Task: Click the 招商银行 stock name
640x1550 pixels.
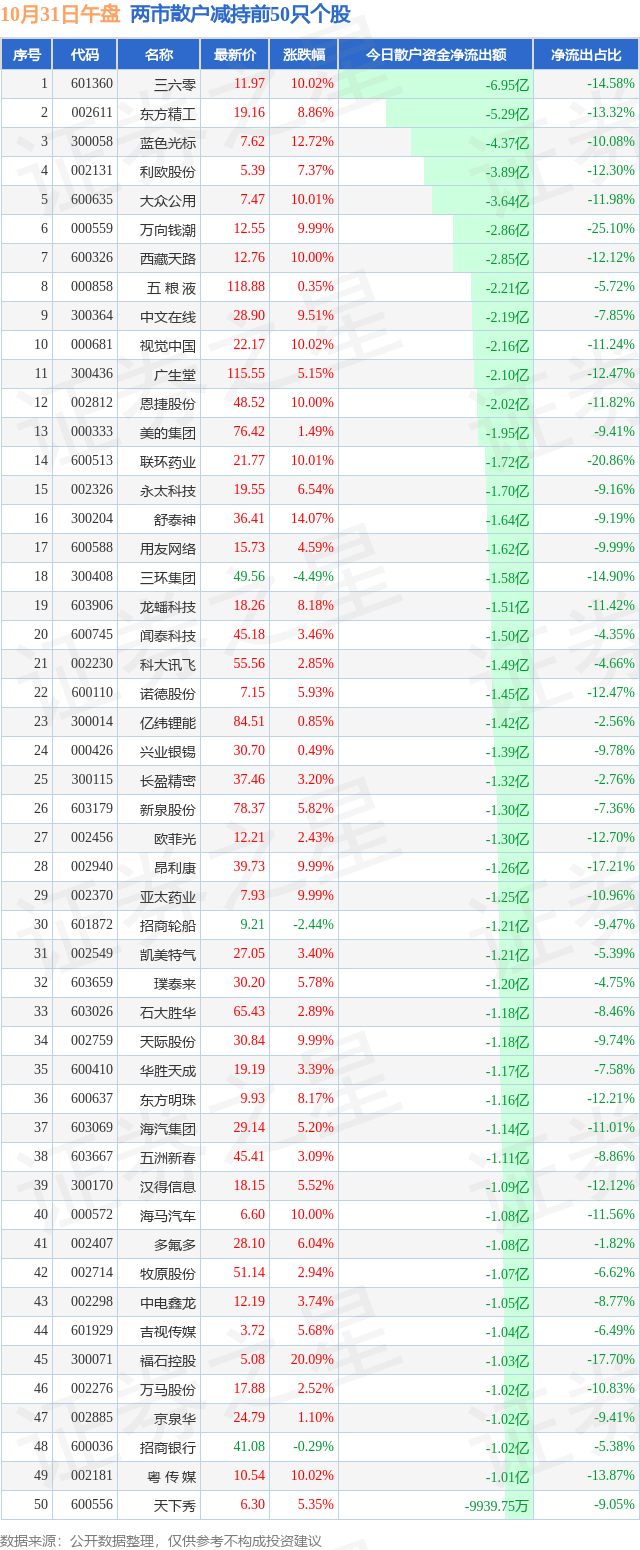Action: tap(168, 1447)
